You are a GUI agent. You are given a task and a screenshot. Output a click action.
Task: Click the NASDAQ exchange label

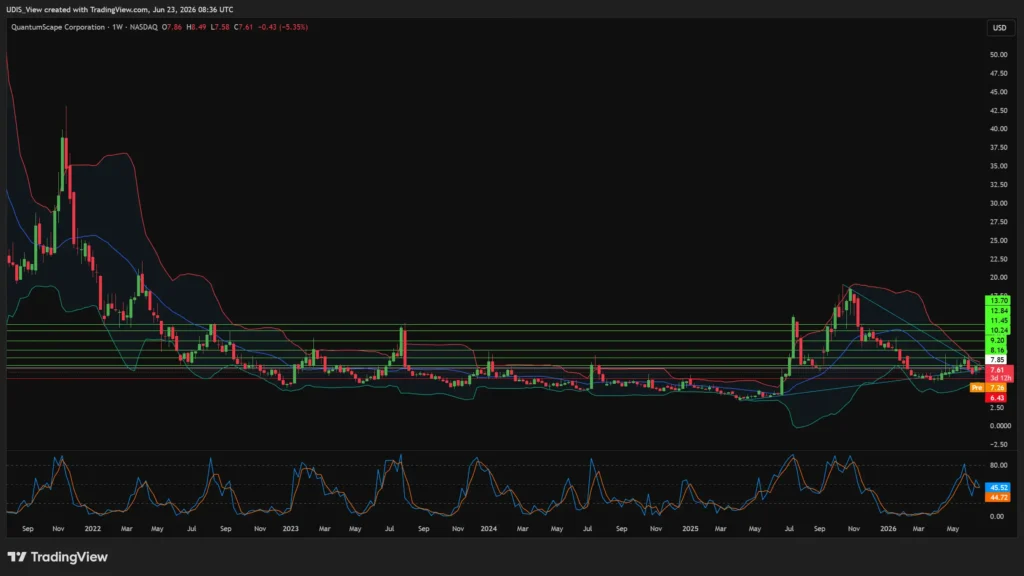[x=144, y=27]
